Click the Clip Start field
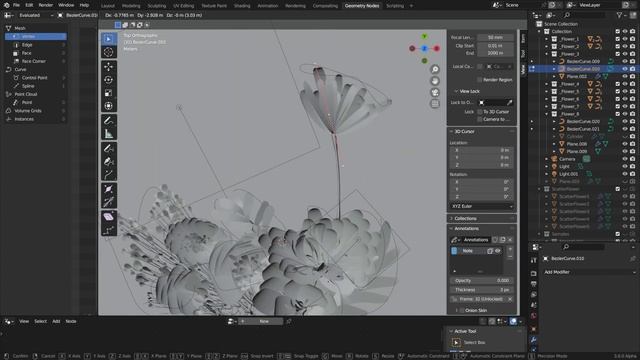This screenshot has height=360, width=640. (x=495, y=46)
